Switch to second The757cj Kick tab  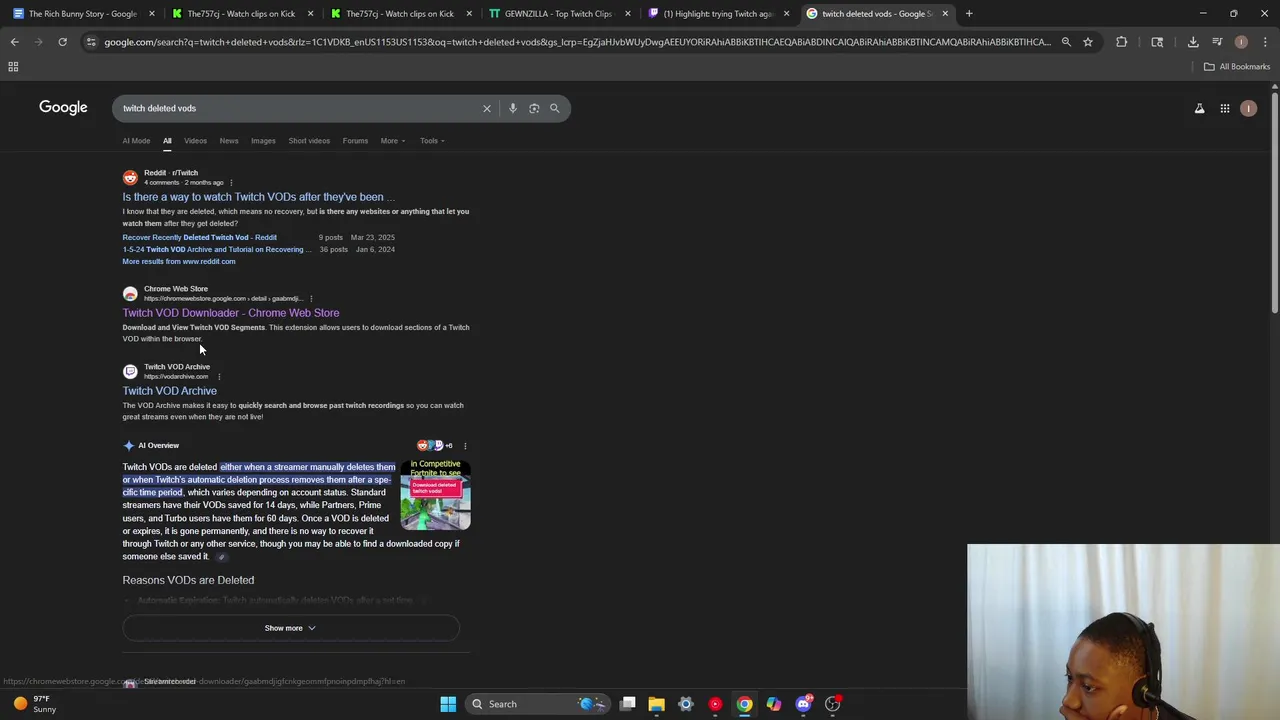[400, 14]
